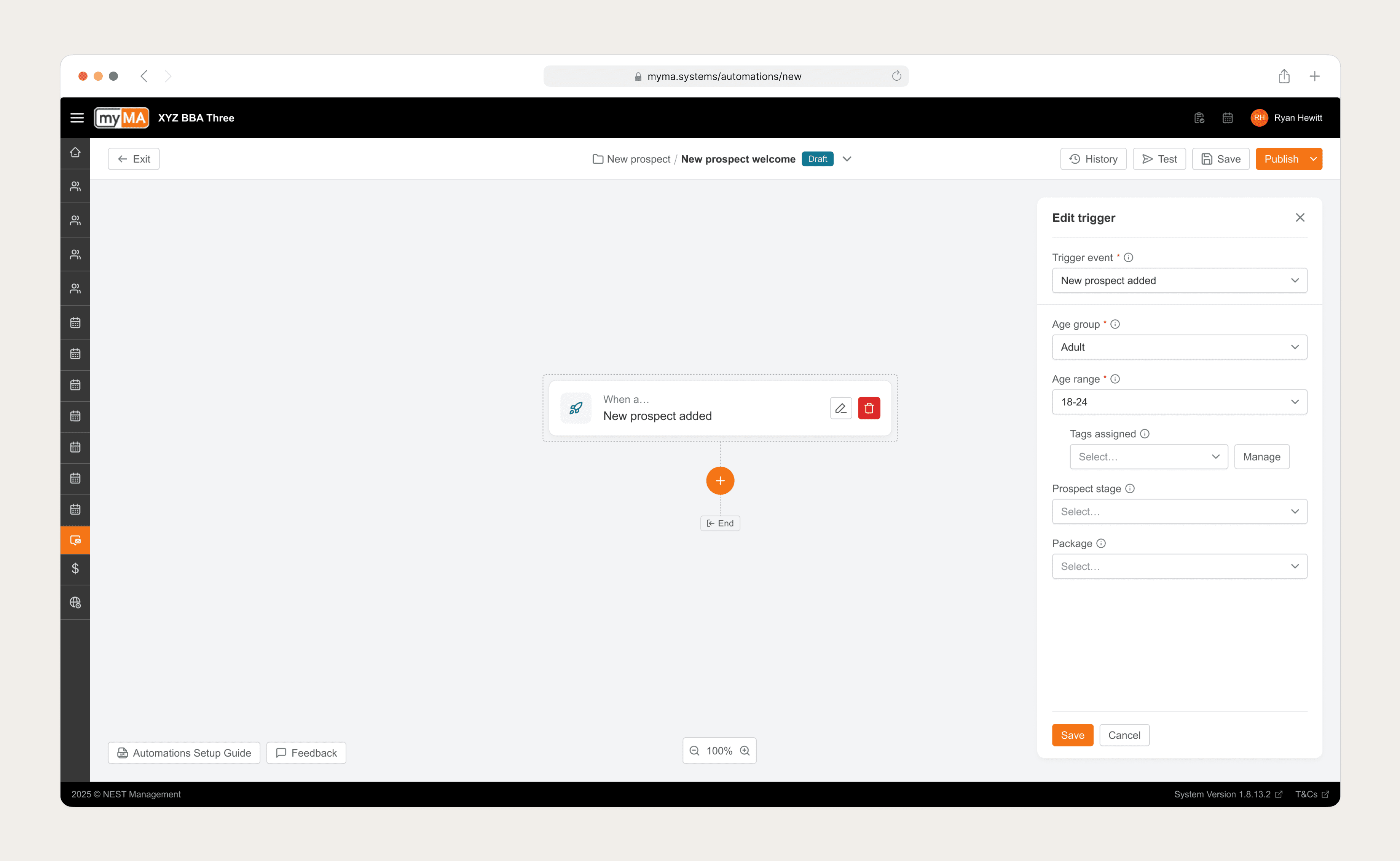Open the Tags assigned select dropdown
The height and width of the screenshot is (861, 1400).
pos(1148,457)
